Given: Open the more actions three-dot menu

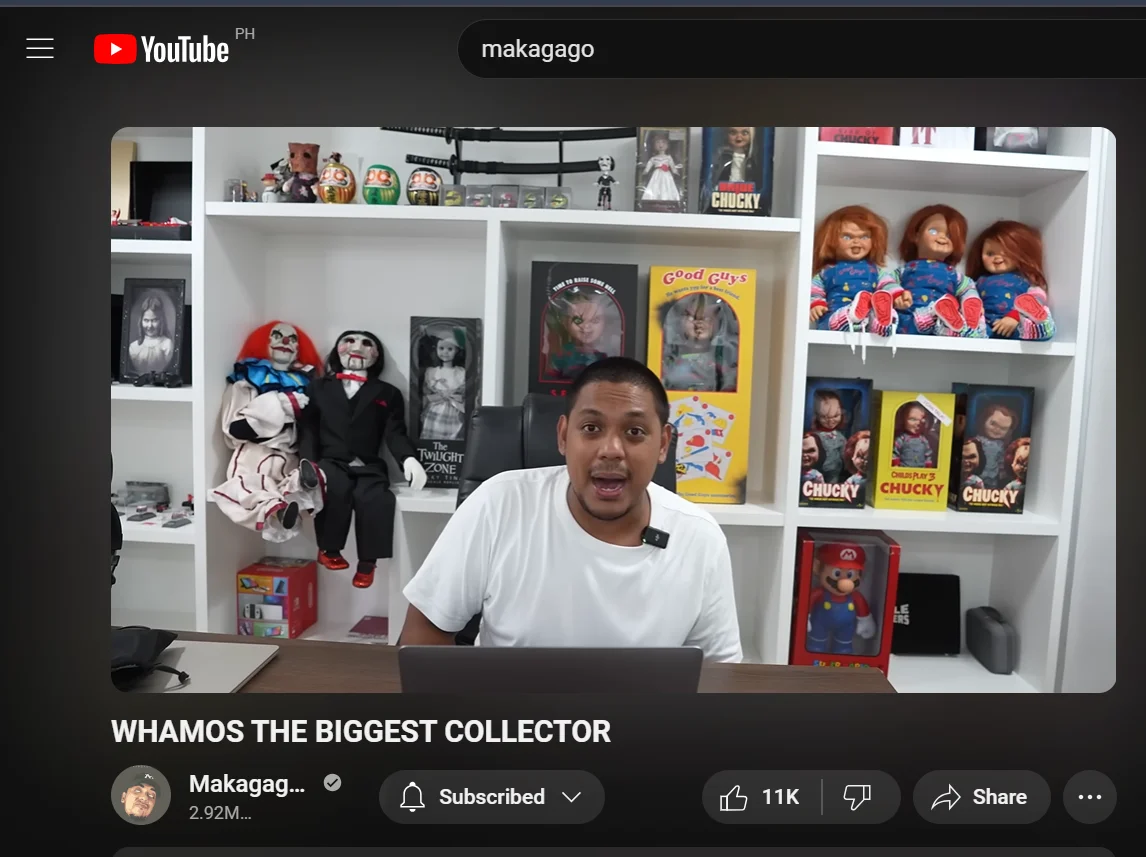Looking at the screenshot, I should (1090, 796).
